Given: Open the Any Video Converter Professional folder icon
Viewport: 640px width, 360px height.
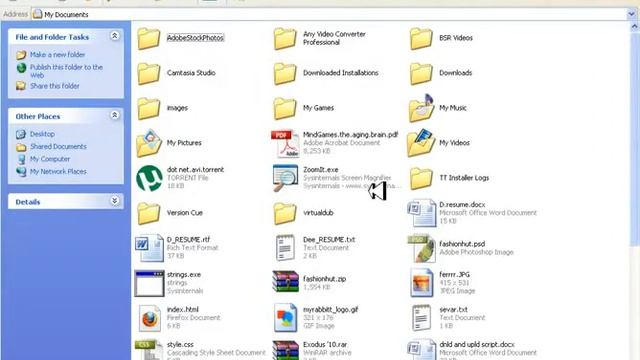Looking at the screenshot, I should [285, 38].
